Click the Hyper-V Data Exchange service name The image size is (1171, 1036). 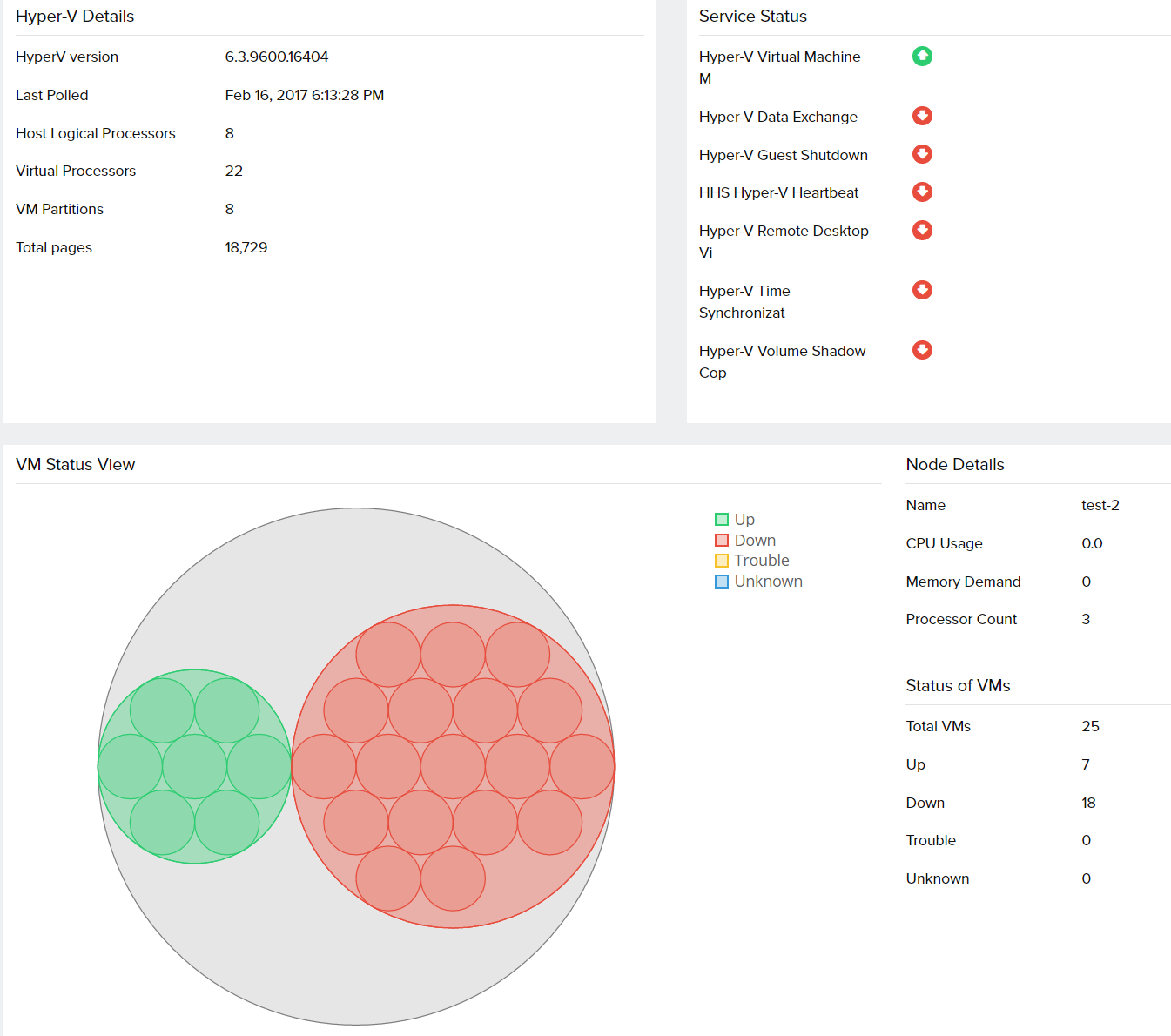pos(777,117)
